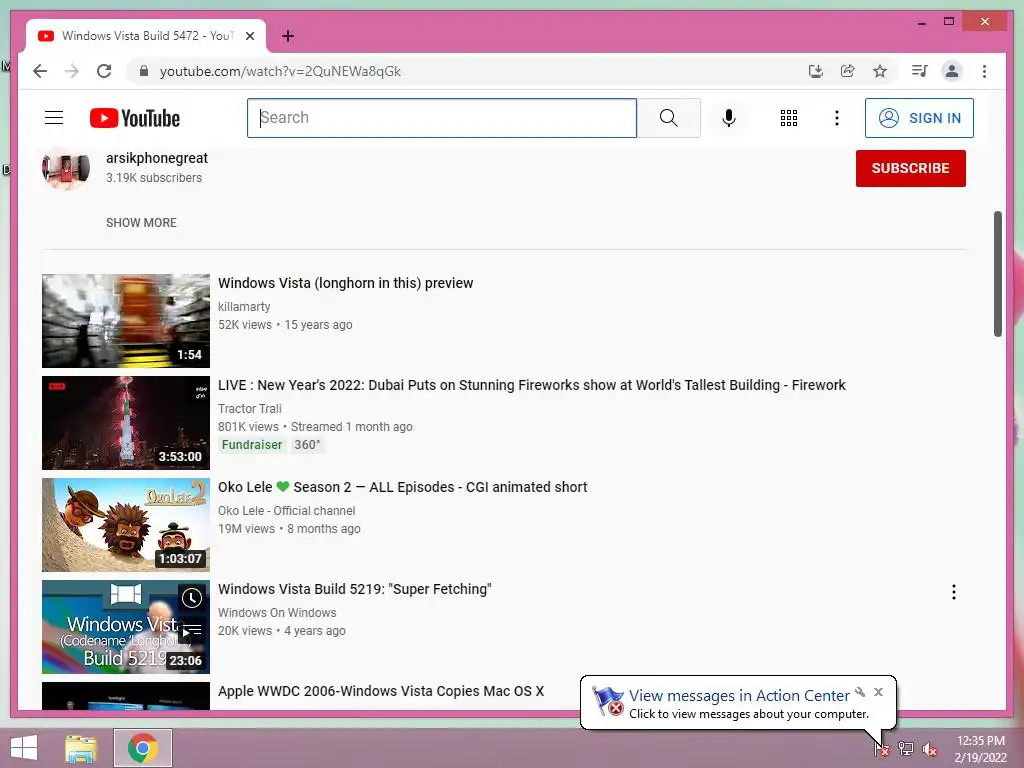Click the Fundraiser badge
This screenshot has width=1024, height=768.
click(251, 445)
